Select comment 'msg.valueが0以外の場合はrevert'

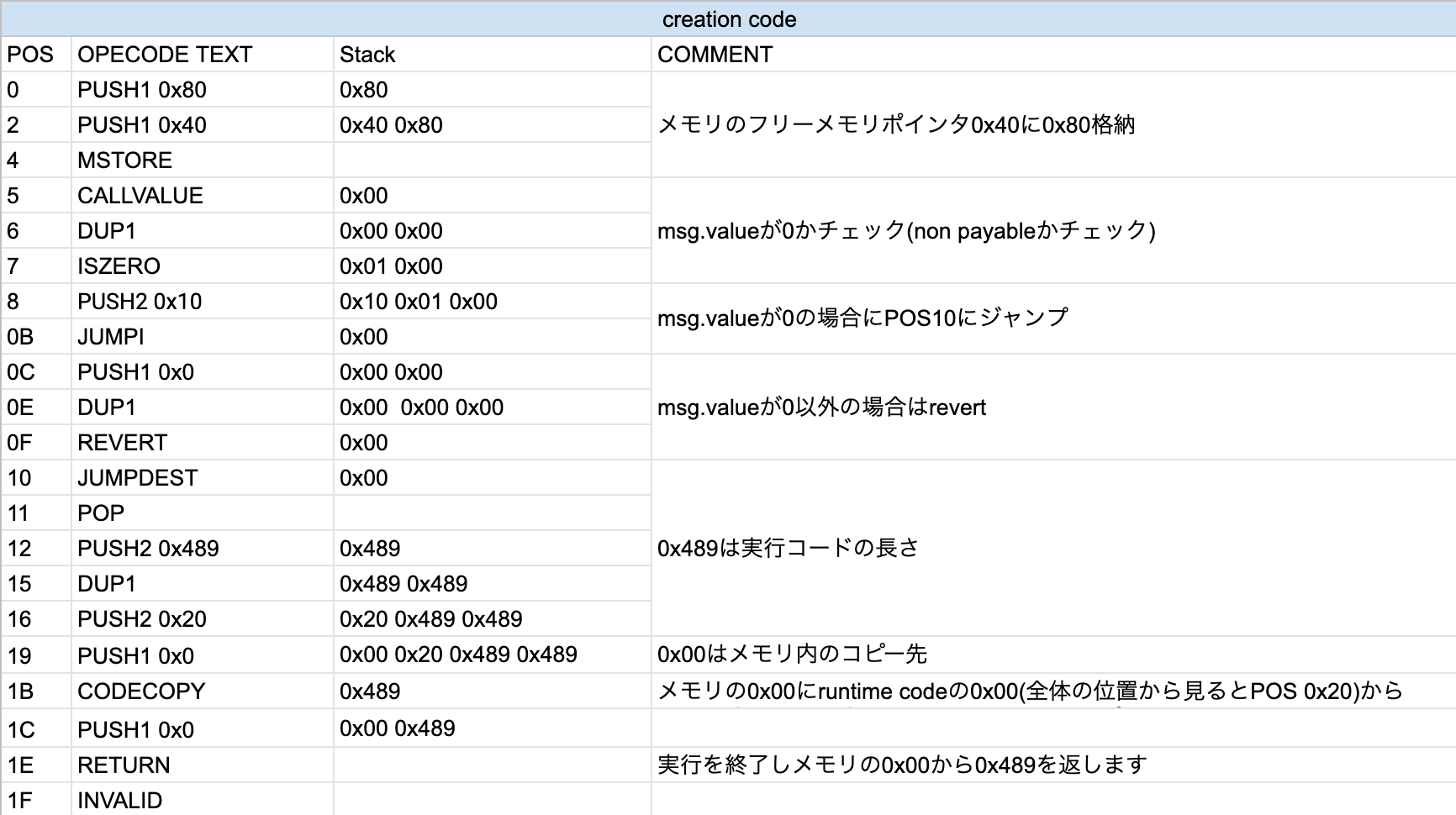click(x=1053, y=407)
